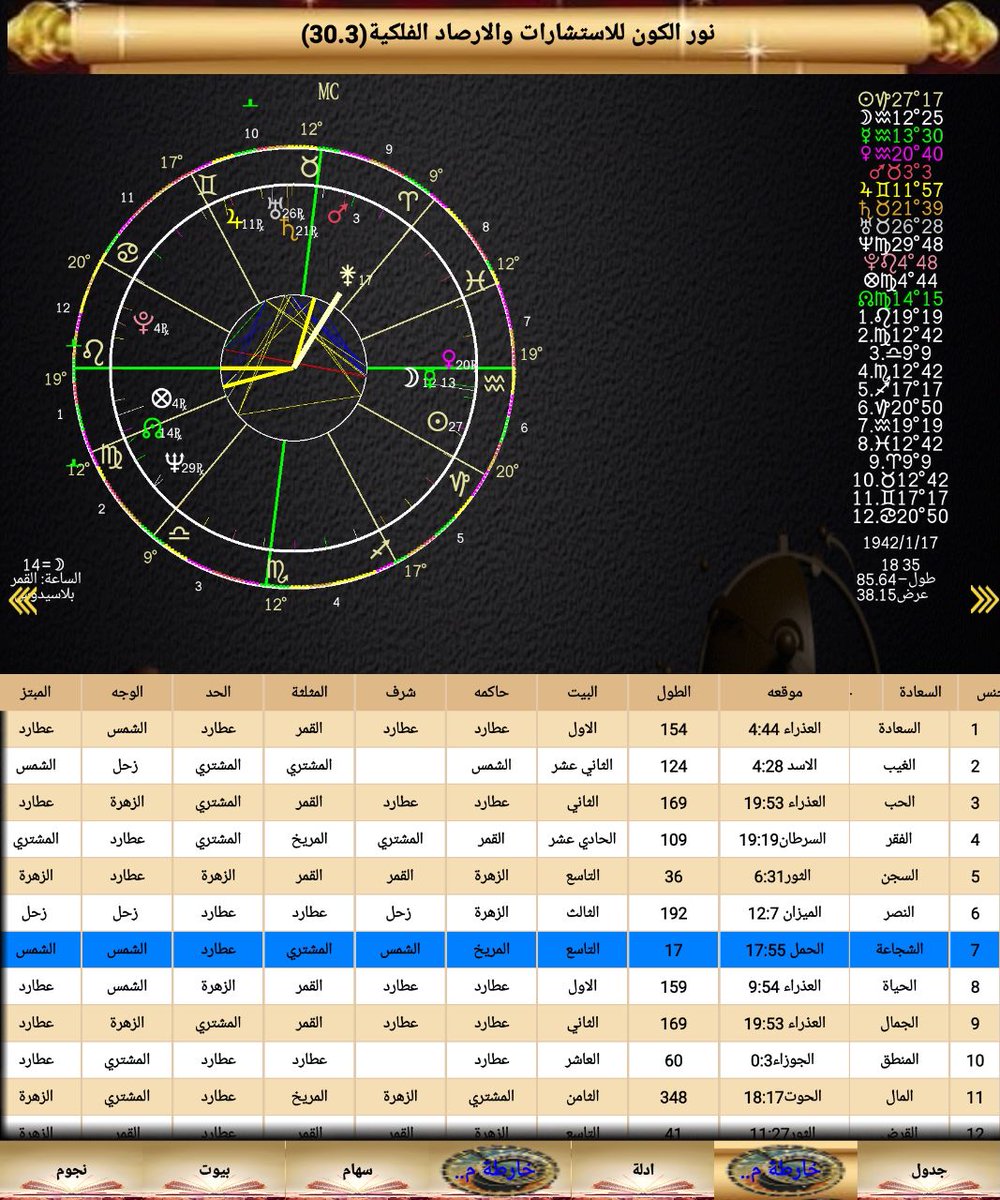Screen dimensions: 1000x1200
Task: Sort by the المبتز column header
Action: point(40,691)
